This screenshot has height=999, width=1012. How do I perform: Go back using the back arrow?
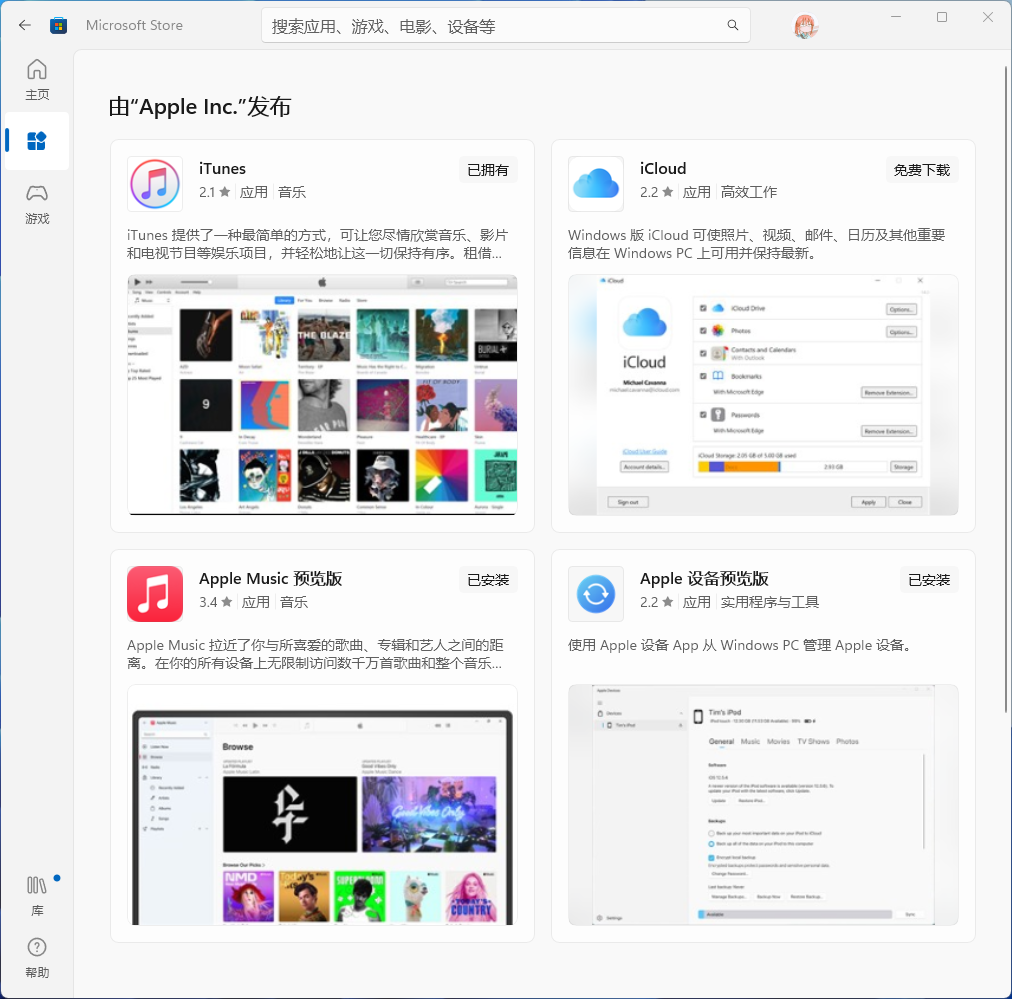click(25, 25)
